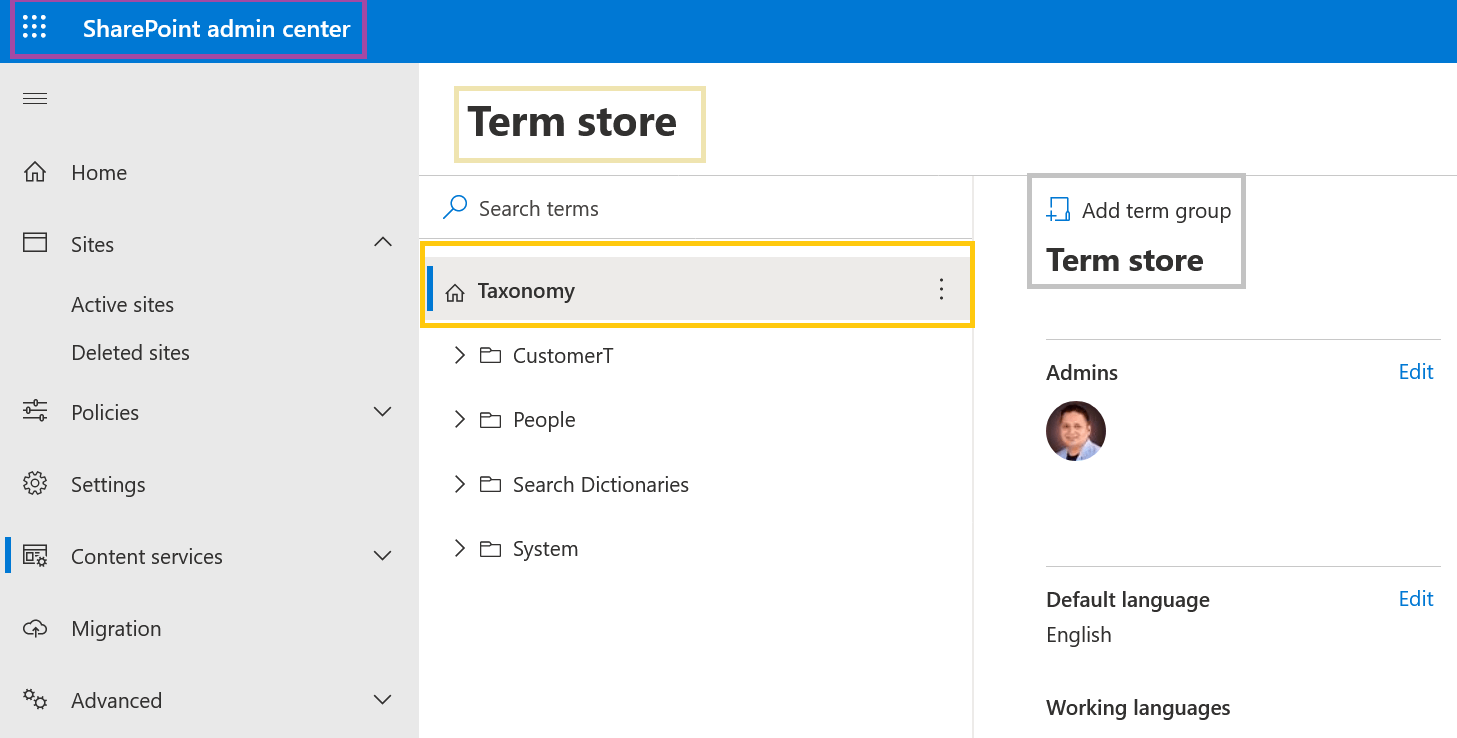1457x738 pixels.
Task: Click the Home house icon
Action: [x=35, y=172]
